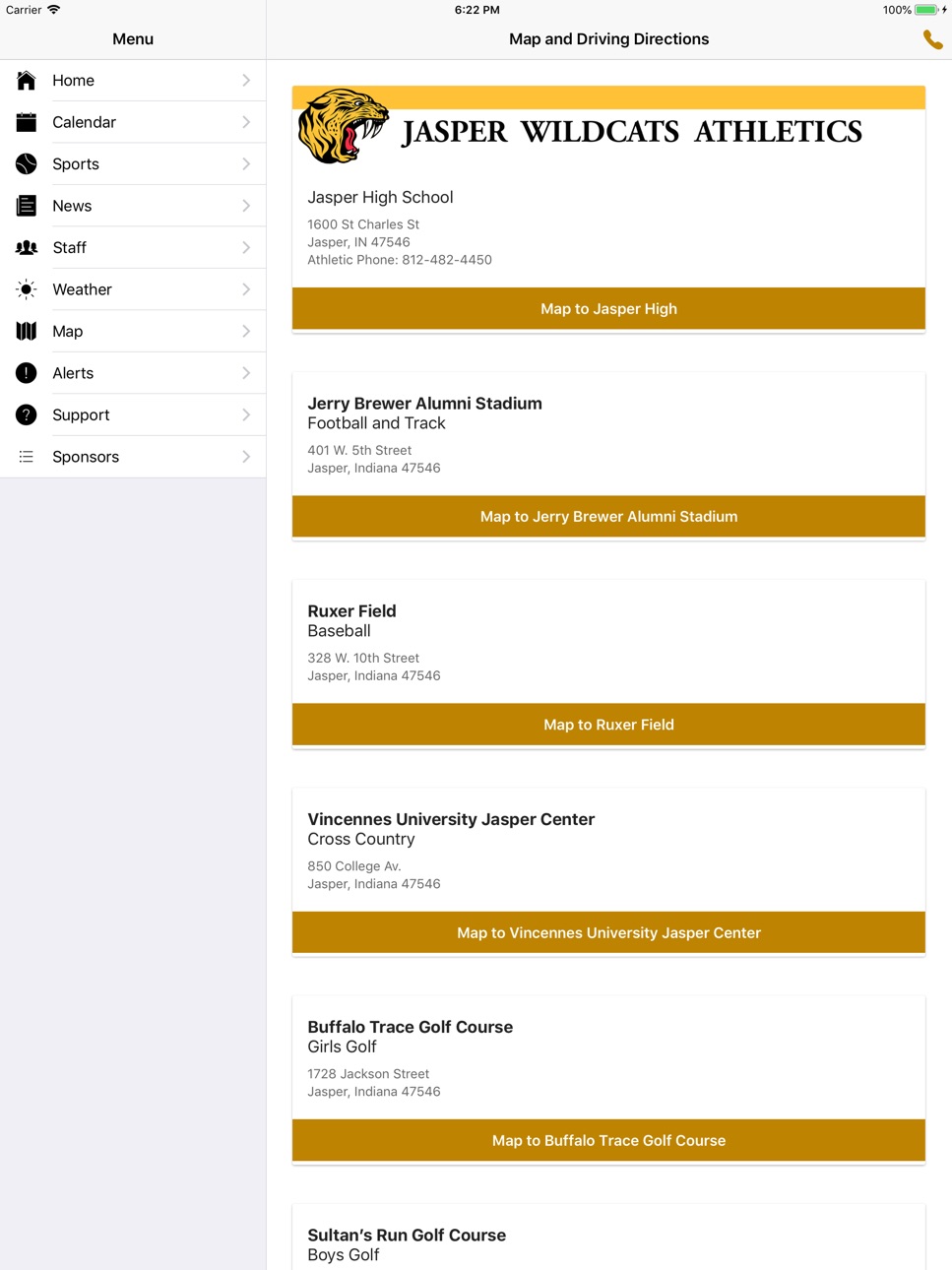Click the Athletic Phone 812-482-4450 text
Viewport: 952px width, 1270px height.
click(x=400, y=260)
